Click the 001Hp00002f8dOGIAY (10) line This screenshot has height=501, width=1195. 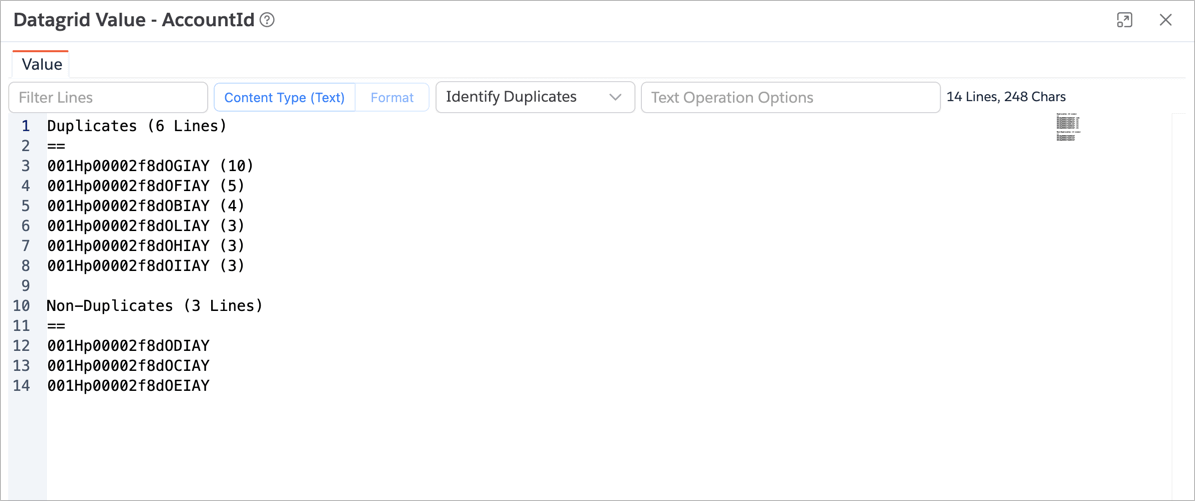150,166
